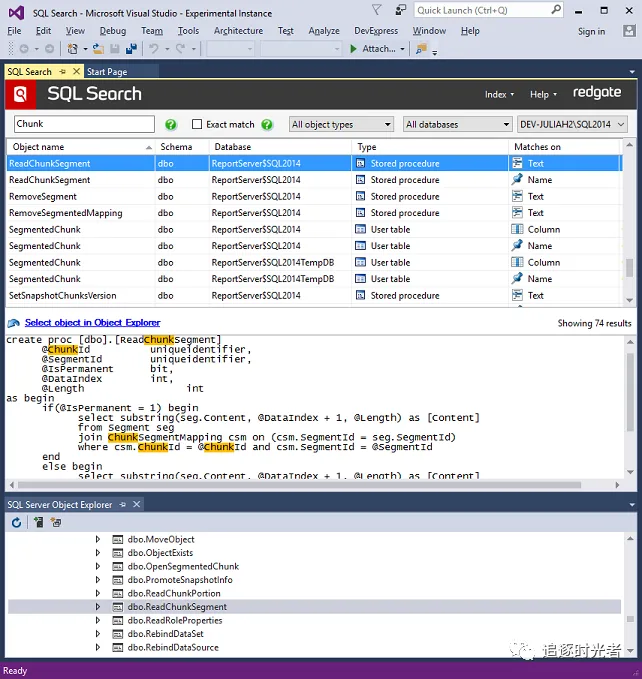Click the notifications flag icon in title bar

click(x=376, y=10)
